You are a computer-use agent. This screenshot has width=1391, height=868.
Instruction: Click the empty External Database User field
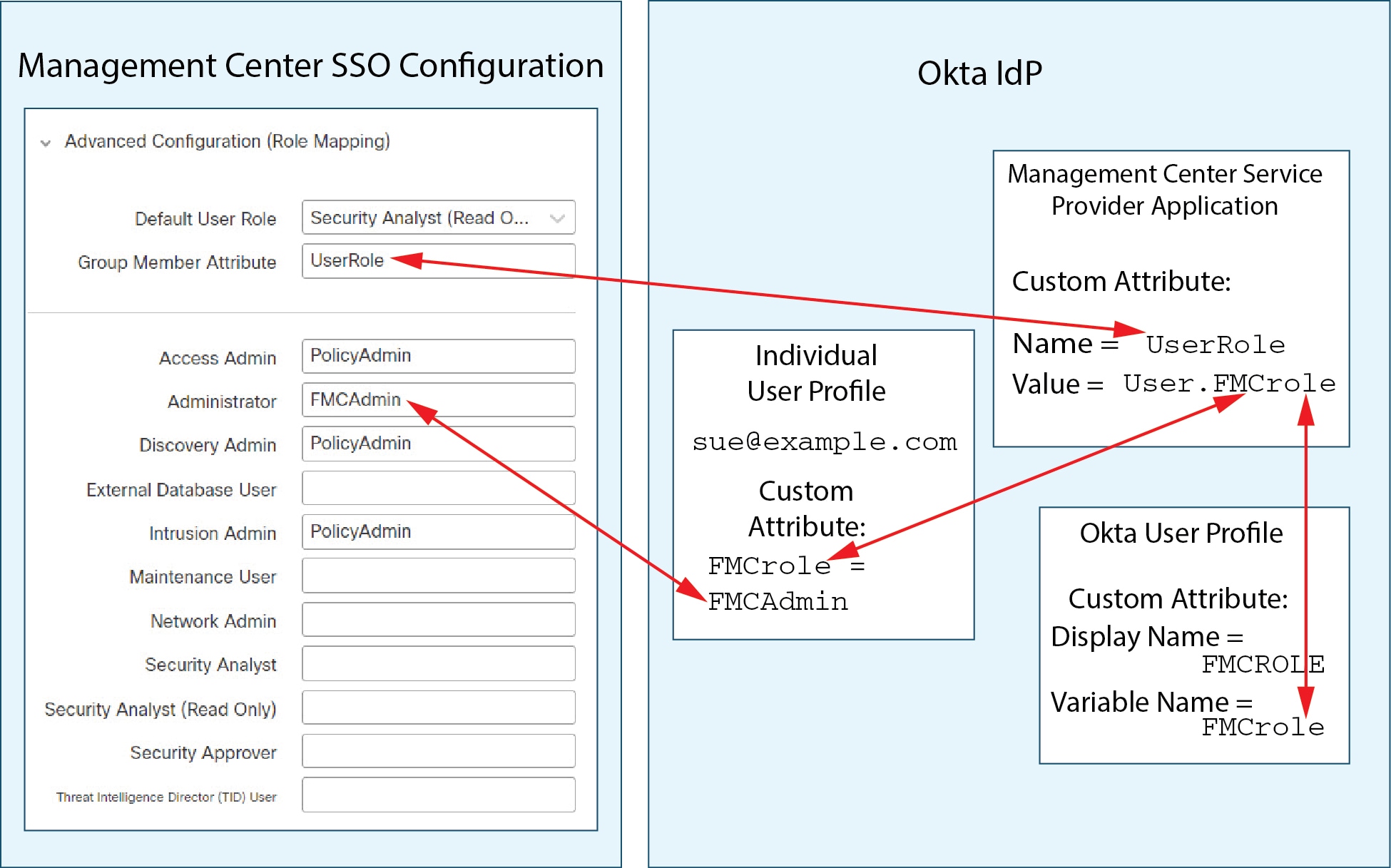tap(438, 489)
